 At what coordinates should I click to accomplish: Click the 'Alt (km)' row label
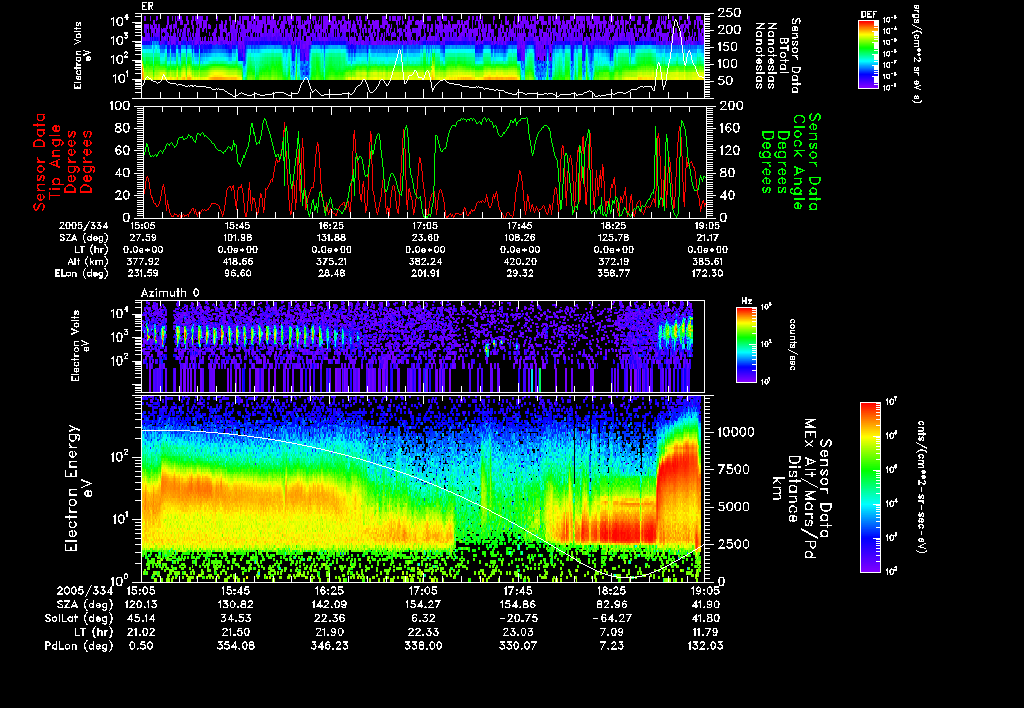(90, 261)
